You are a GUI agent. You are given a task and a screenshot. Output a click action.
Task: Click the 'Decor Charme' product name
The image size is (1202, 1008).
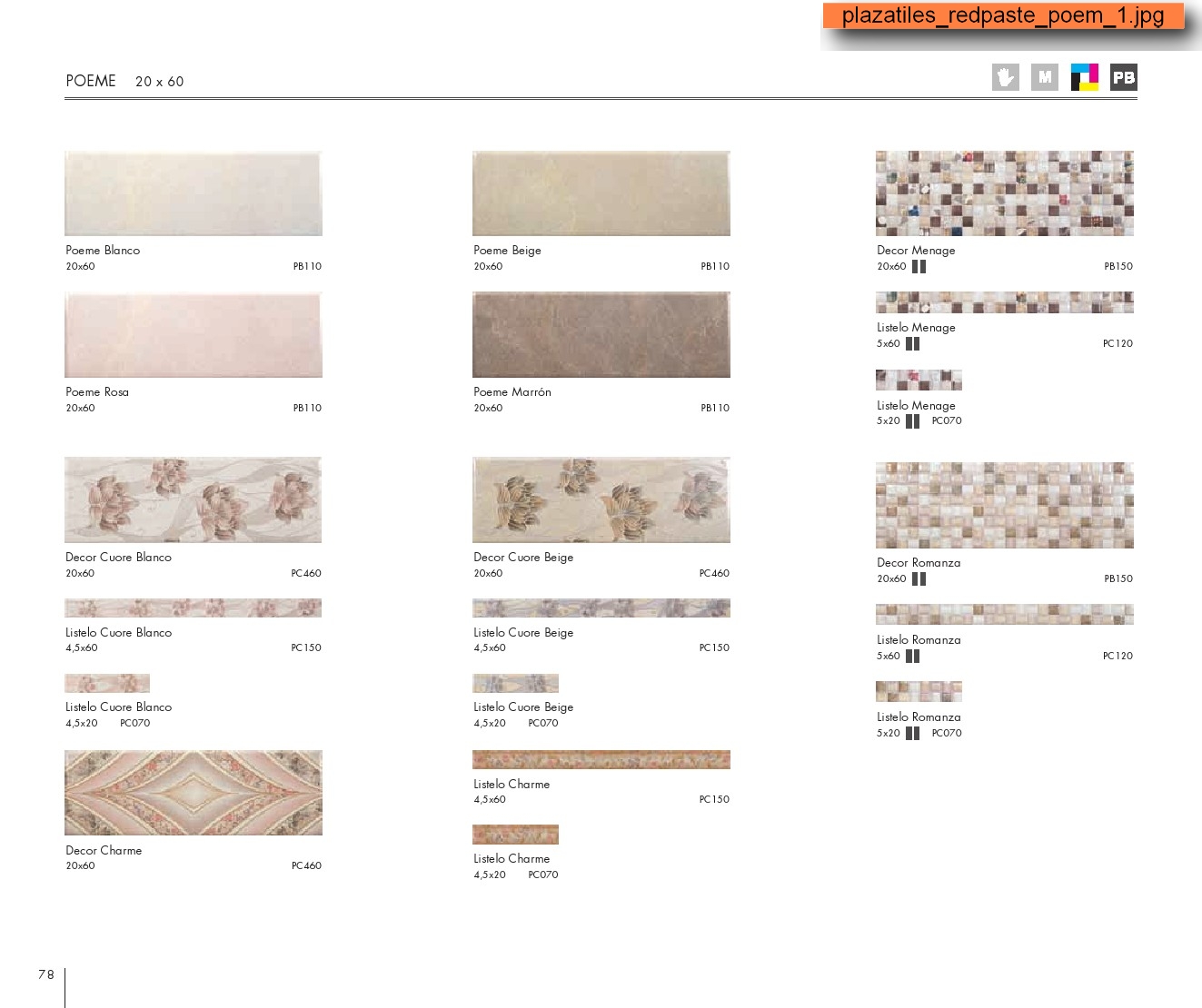(104, 851)
